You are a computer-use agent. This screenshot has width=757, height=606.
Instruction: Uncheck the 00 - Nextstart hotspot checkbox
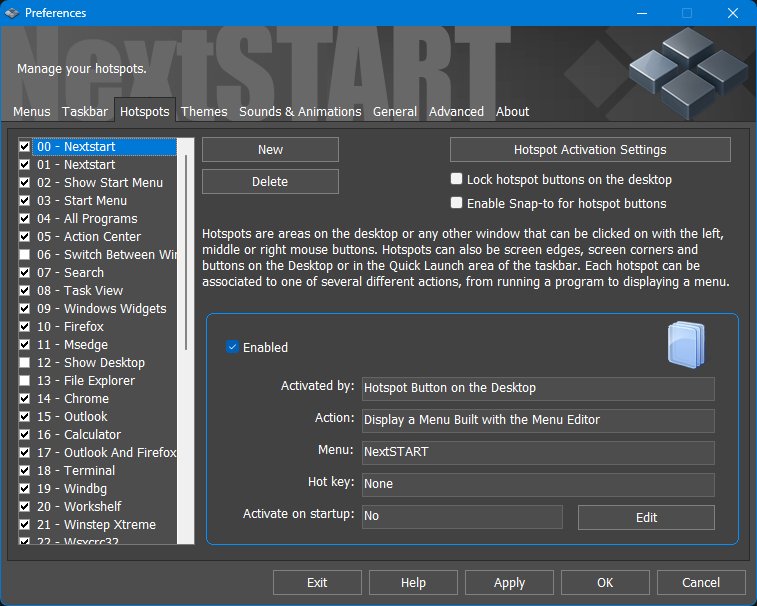click(x=25, y=146)
